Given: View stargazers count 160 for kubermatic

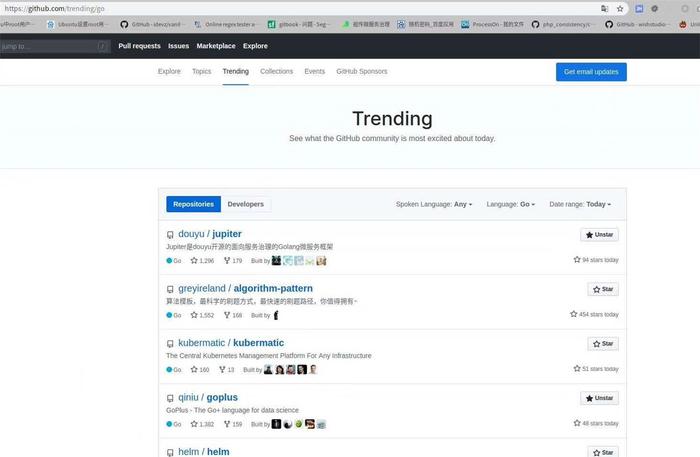Looking at the screenshot, I should pyautogui.click(x=200, y=370).
